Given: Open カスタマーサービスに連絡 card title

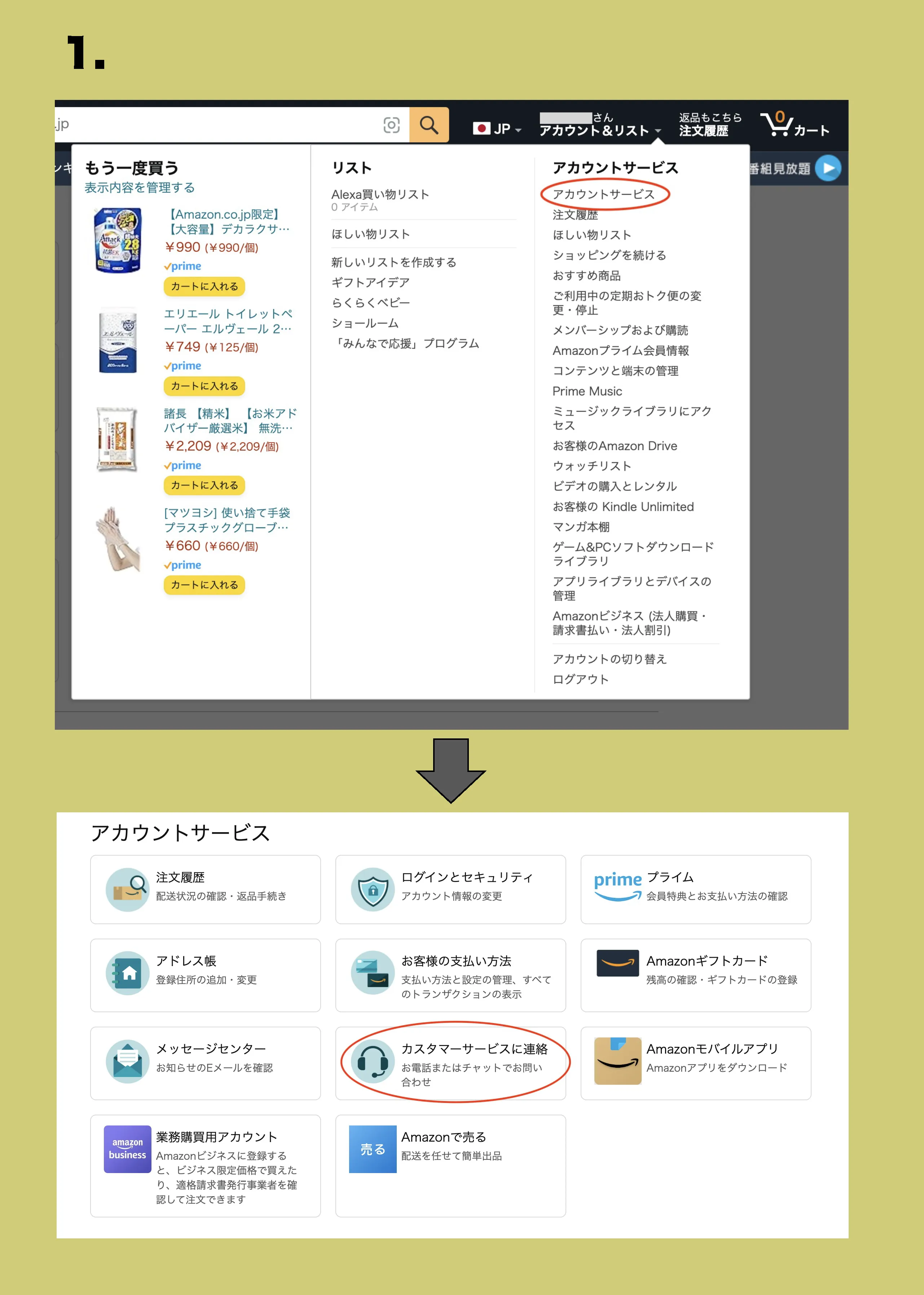Looking at the screenshot, I should coord(474,1049).
